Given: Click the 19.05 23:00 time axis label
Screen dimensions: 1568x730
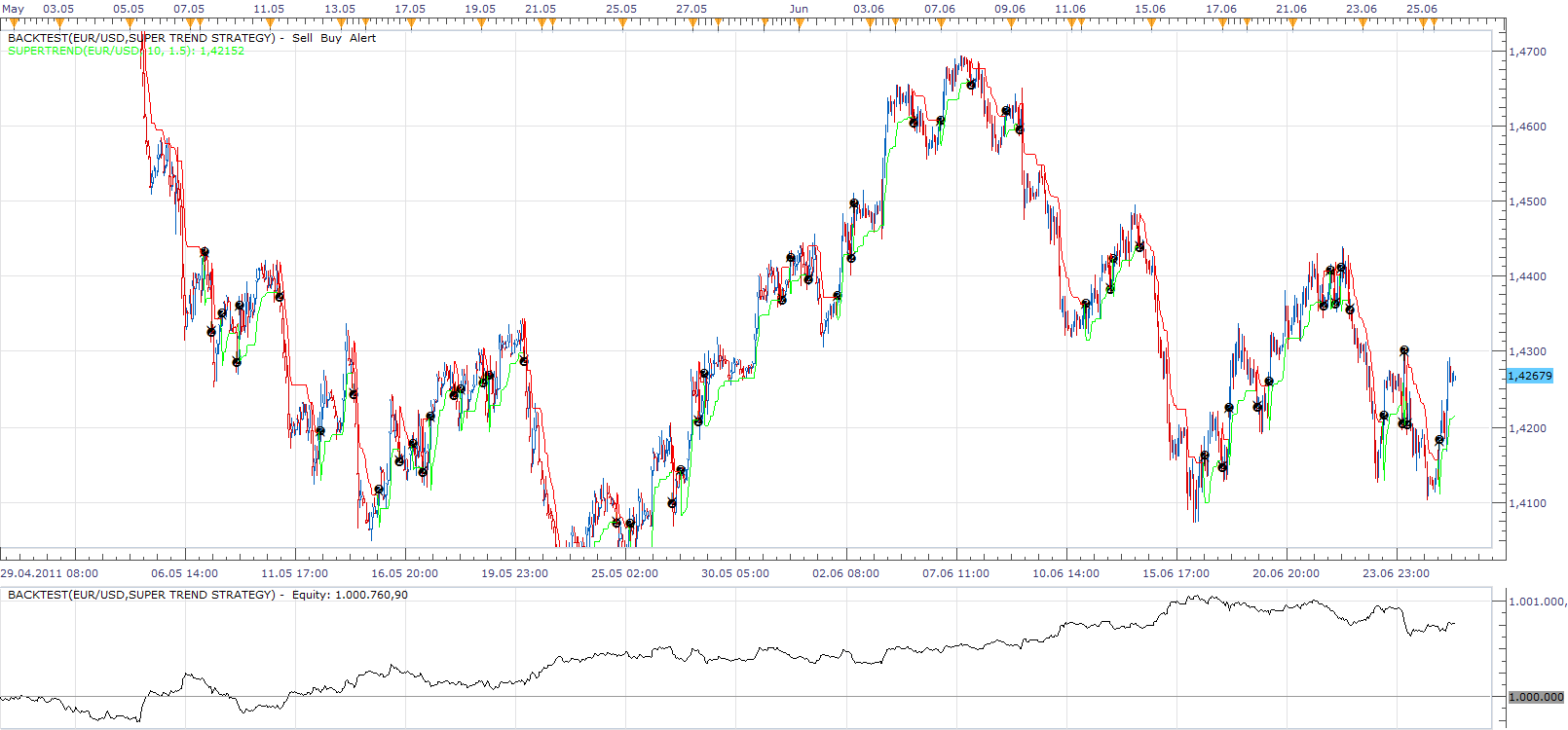Looking at the screenshot, I should tap(514, 573).
